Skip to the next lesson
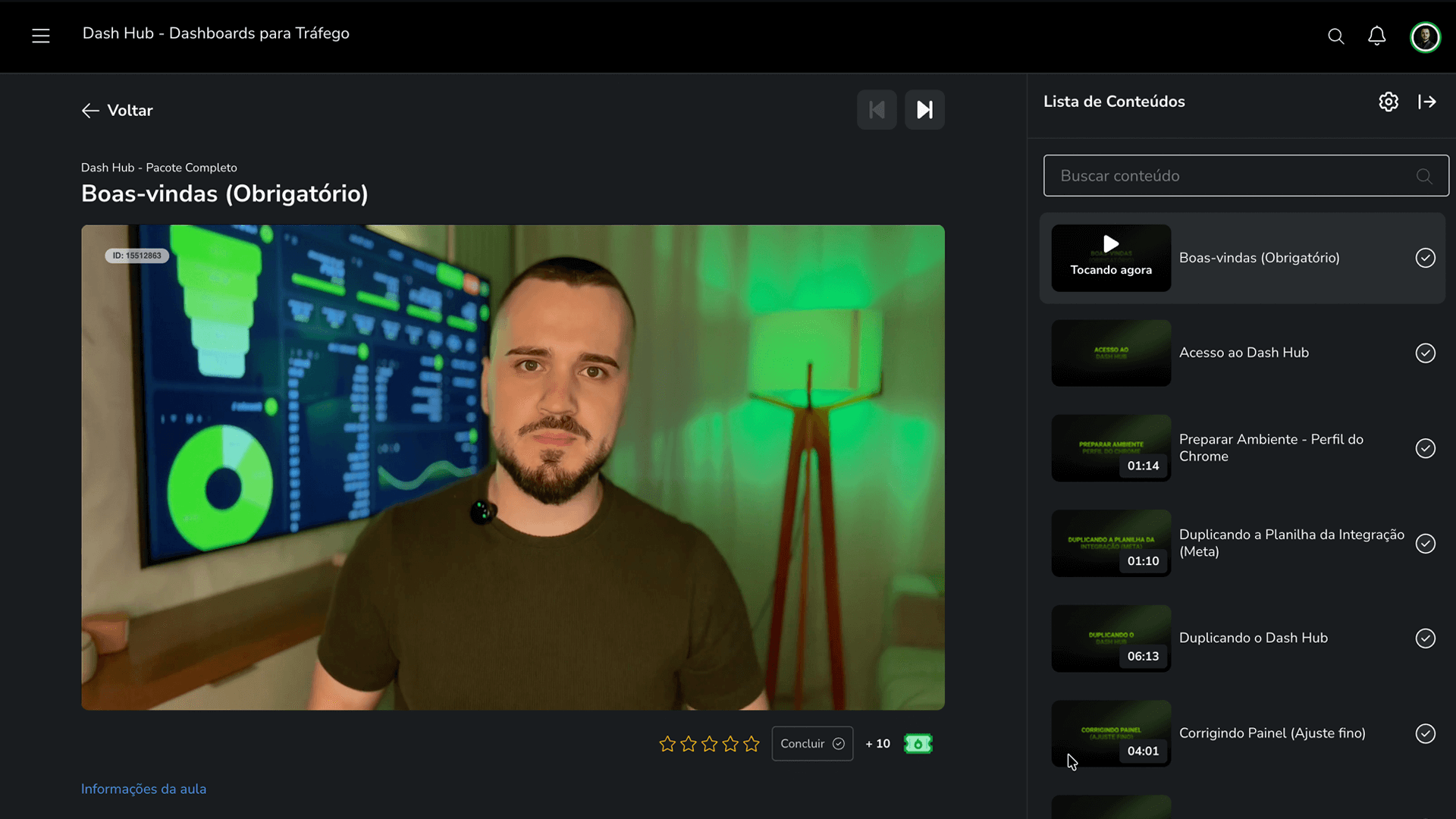Viewport: 1456px width, 819px height. tap(924, 110)
